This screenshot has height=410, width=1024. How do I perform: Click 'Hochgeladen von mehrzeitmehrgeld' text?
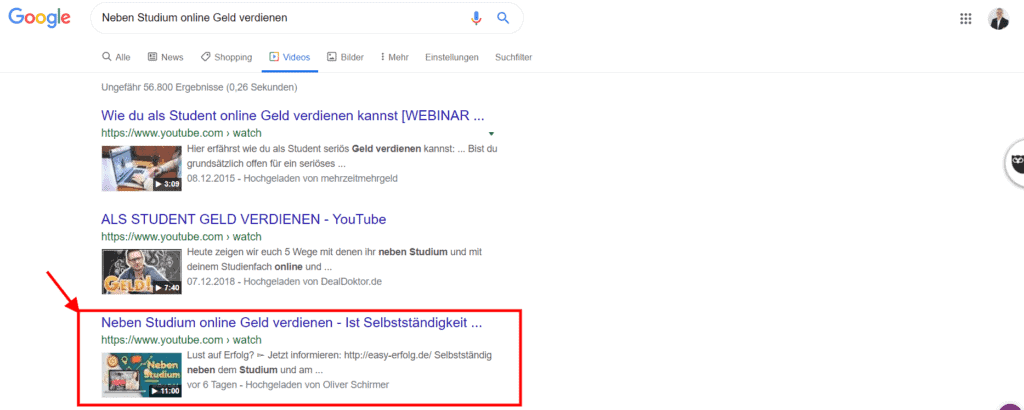tap(321, 178)
